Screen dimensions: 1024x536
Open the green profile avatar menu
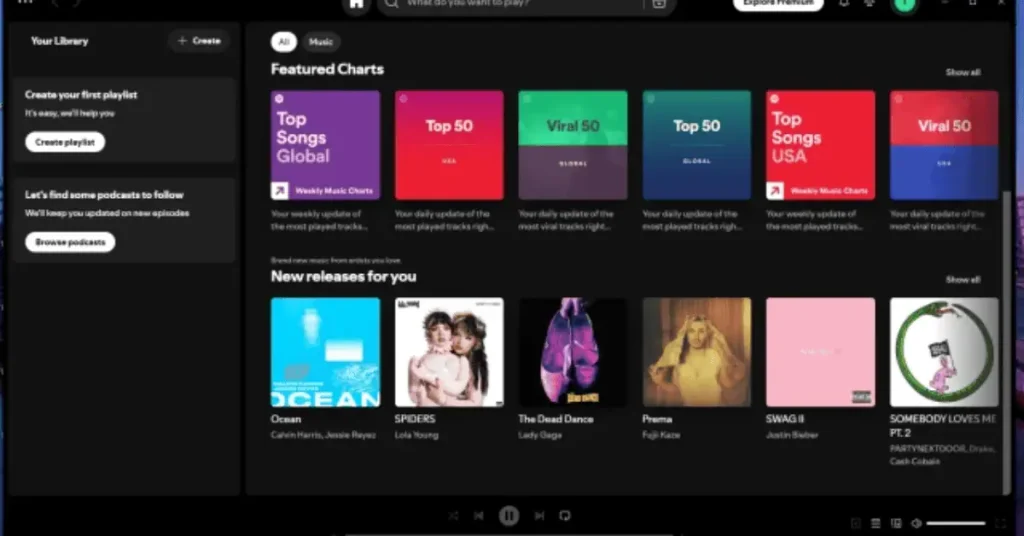(904, 5)
